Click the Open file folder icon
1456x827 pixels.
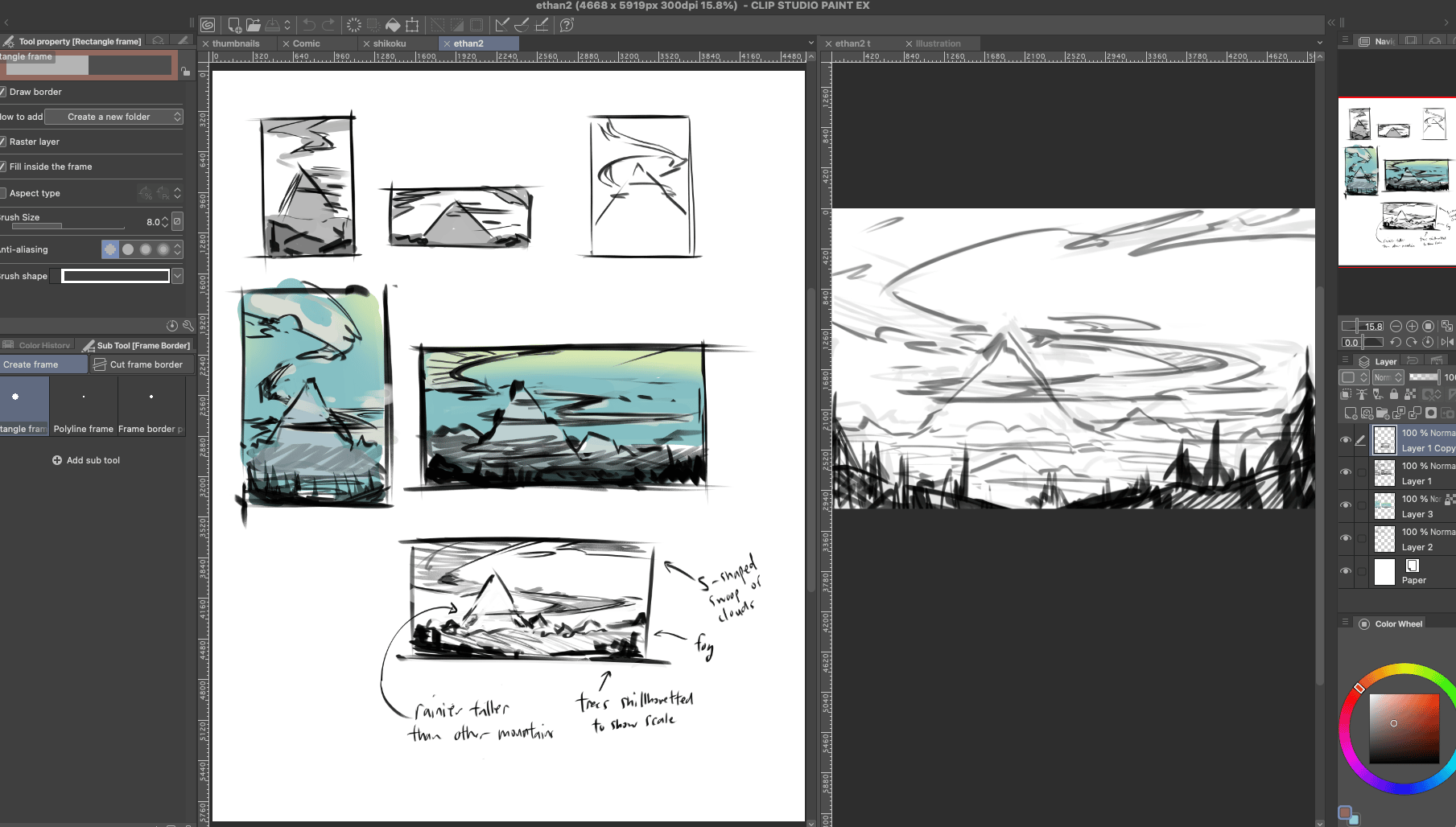pos(254,25)
